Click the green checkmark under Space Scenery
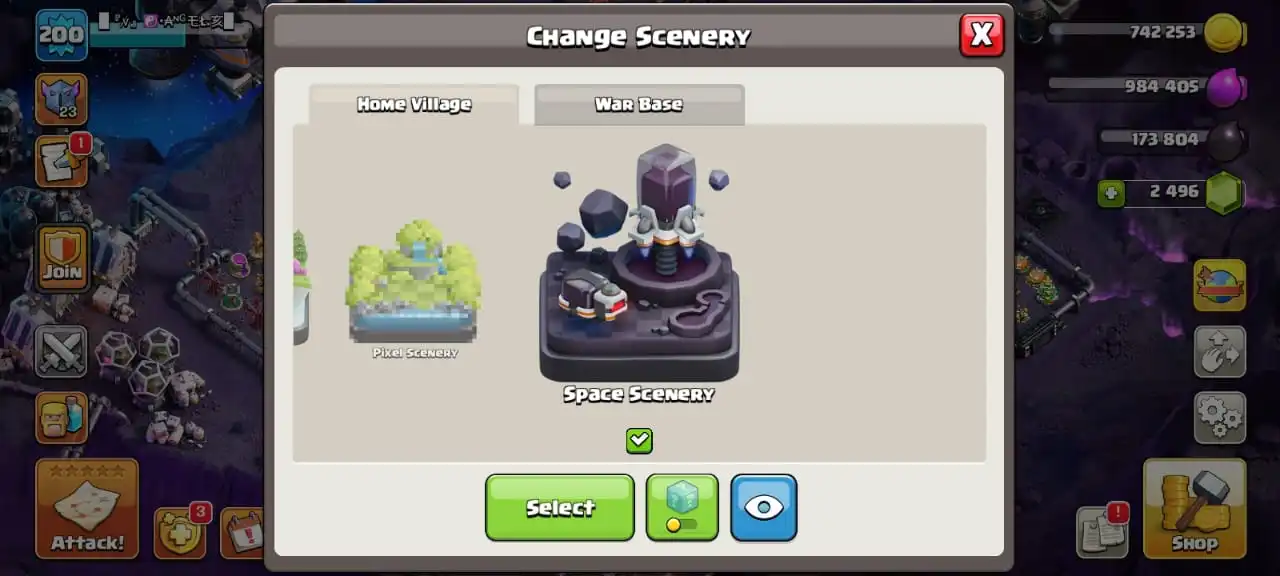 (639, 440)
